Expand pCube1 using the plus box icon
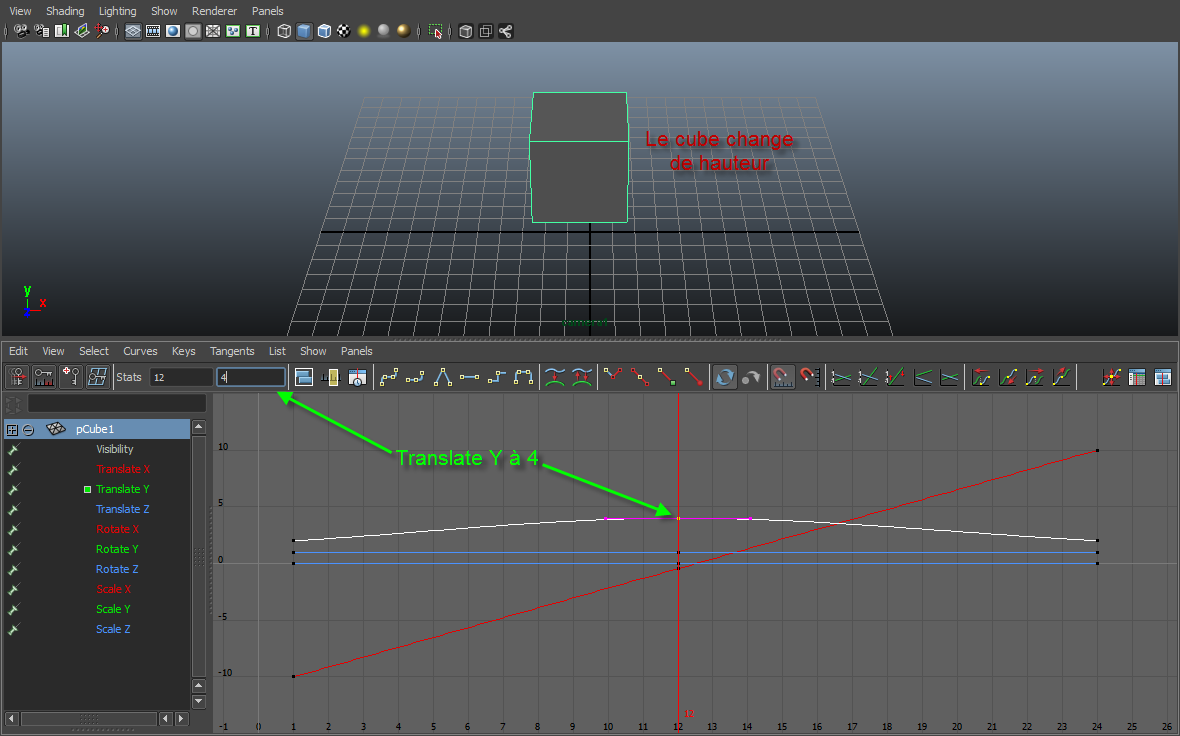 (12, 429)
